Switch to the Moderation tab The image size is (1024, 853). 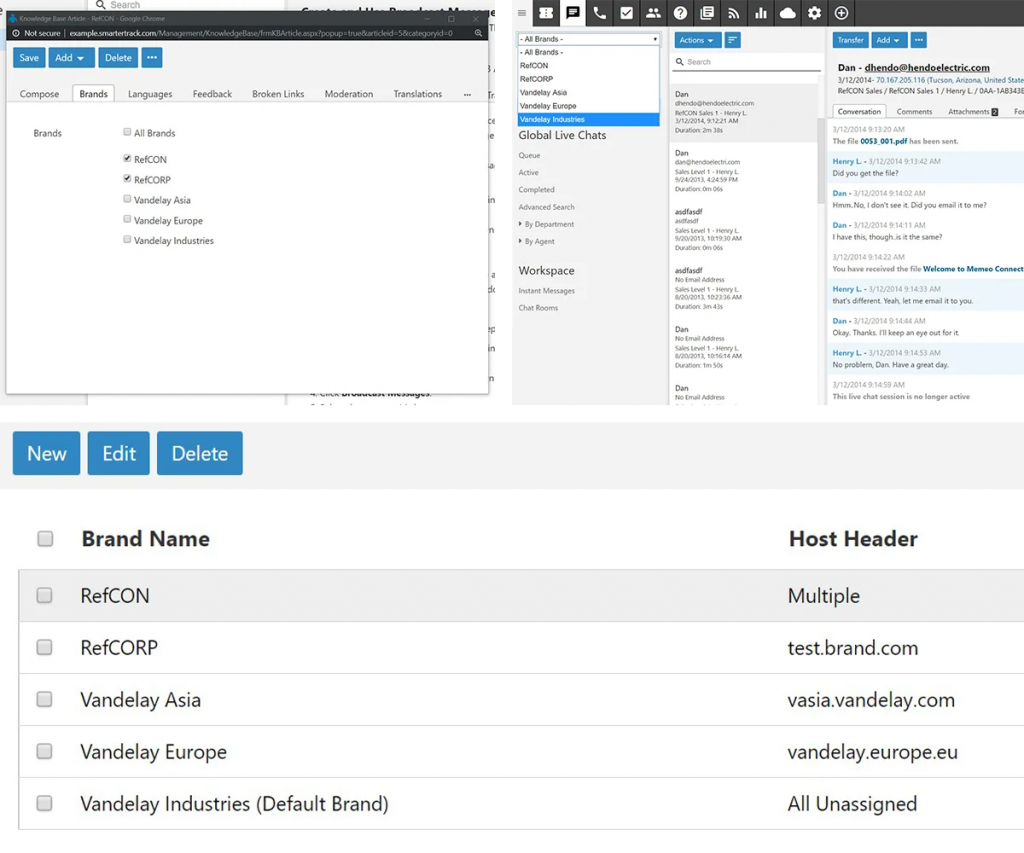349,94
